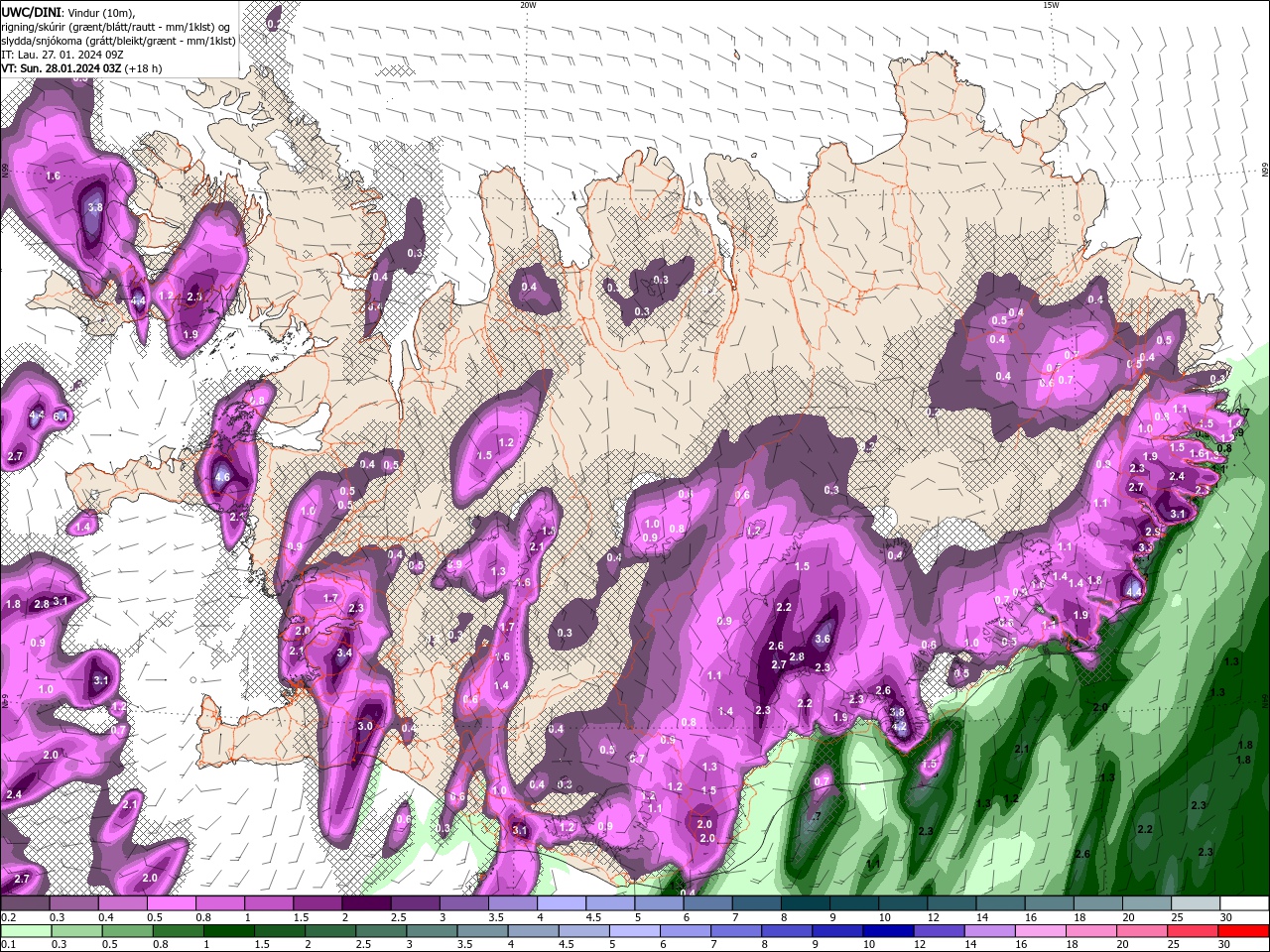Click the 3.6 precipitation value on the map
This screenshot has width=1270, height=952.
[x=822, y=640]
